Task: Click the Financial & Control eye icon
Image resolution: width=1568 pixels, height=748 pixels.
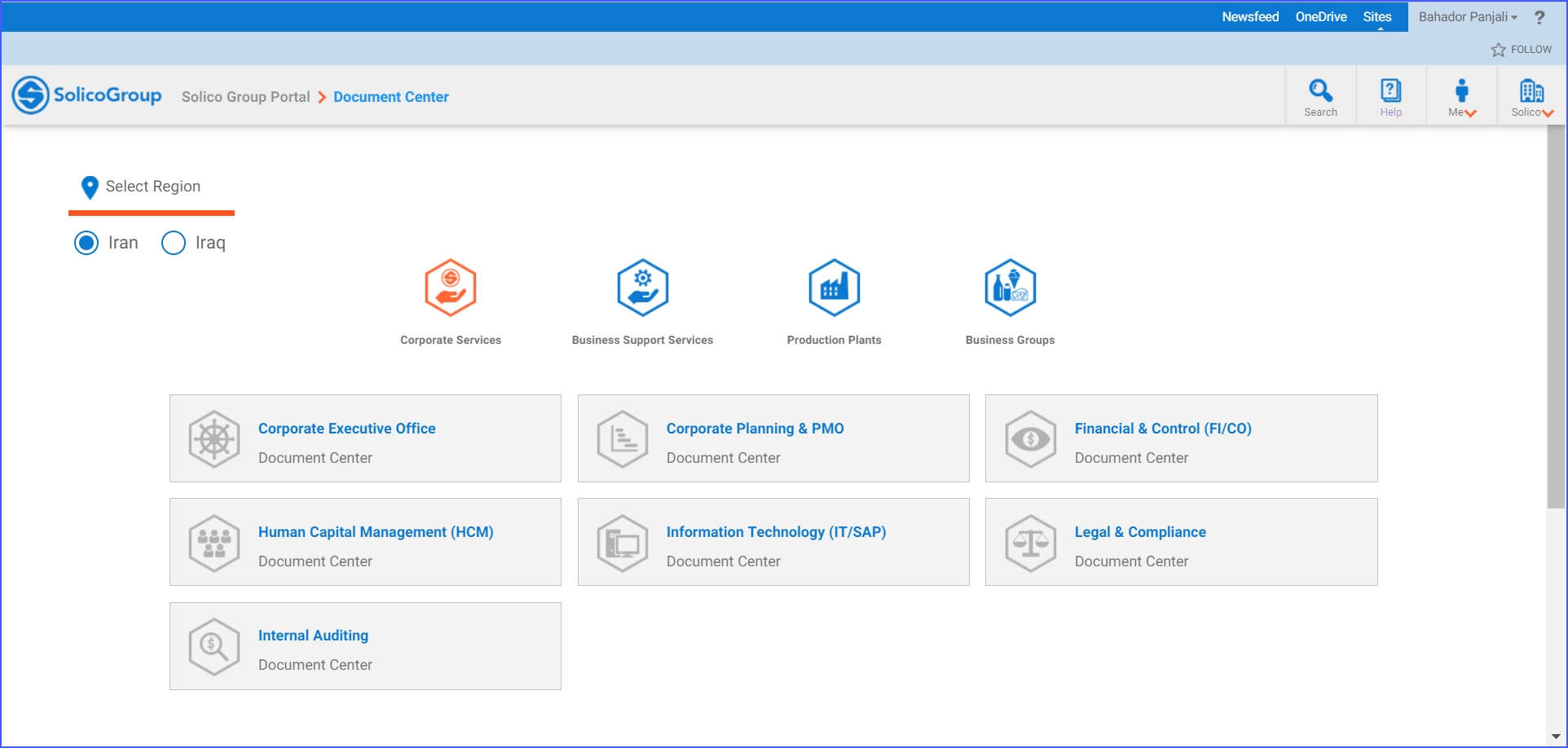Action: (x=1031, y=439)
